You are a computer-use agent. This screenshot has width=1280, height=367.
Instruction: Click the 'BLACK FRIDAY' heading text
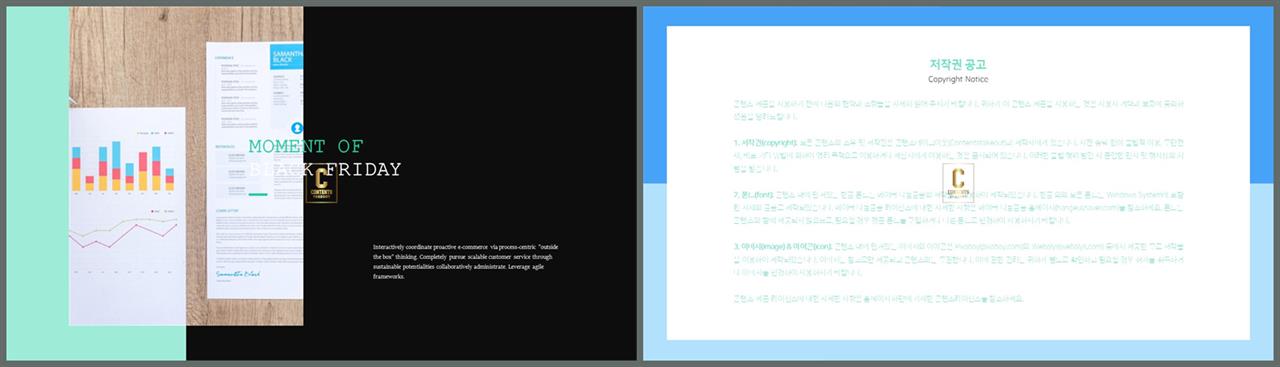(326, 170)
